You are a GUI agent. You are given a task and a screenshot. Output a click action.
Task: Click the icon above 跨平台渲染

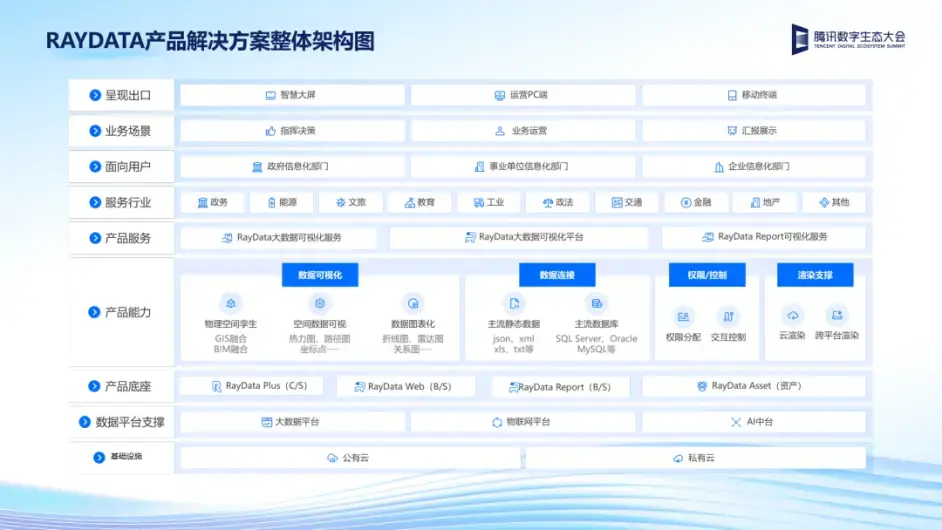pyautogui.click(x=837, y=315)
